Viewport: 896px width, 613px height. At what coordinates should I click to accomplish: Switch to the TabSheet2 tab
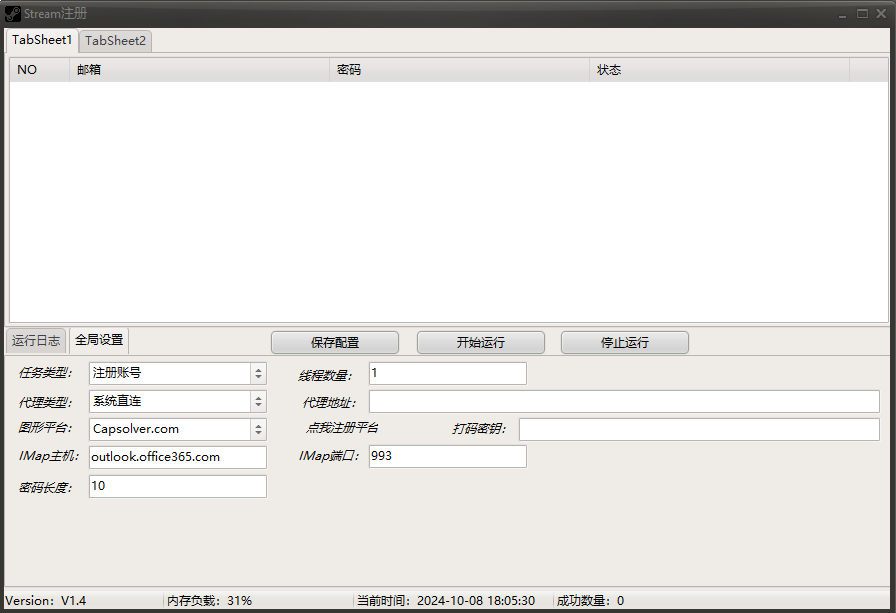[115, 41]
